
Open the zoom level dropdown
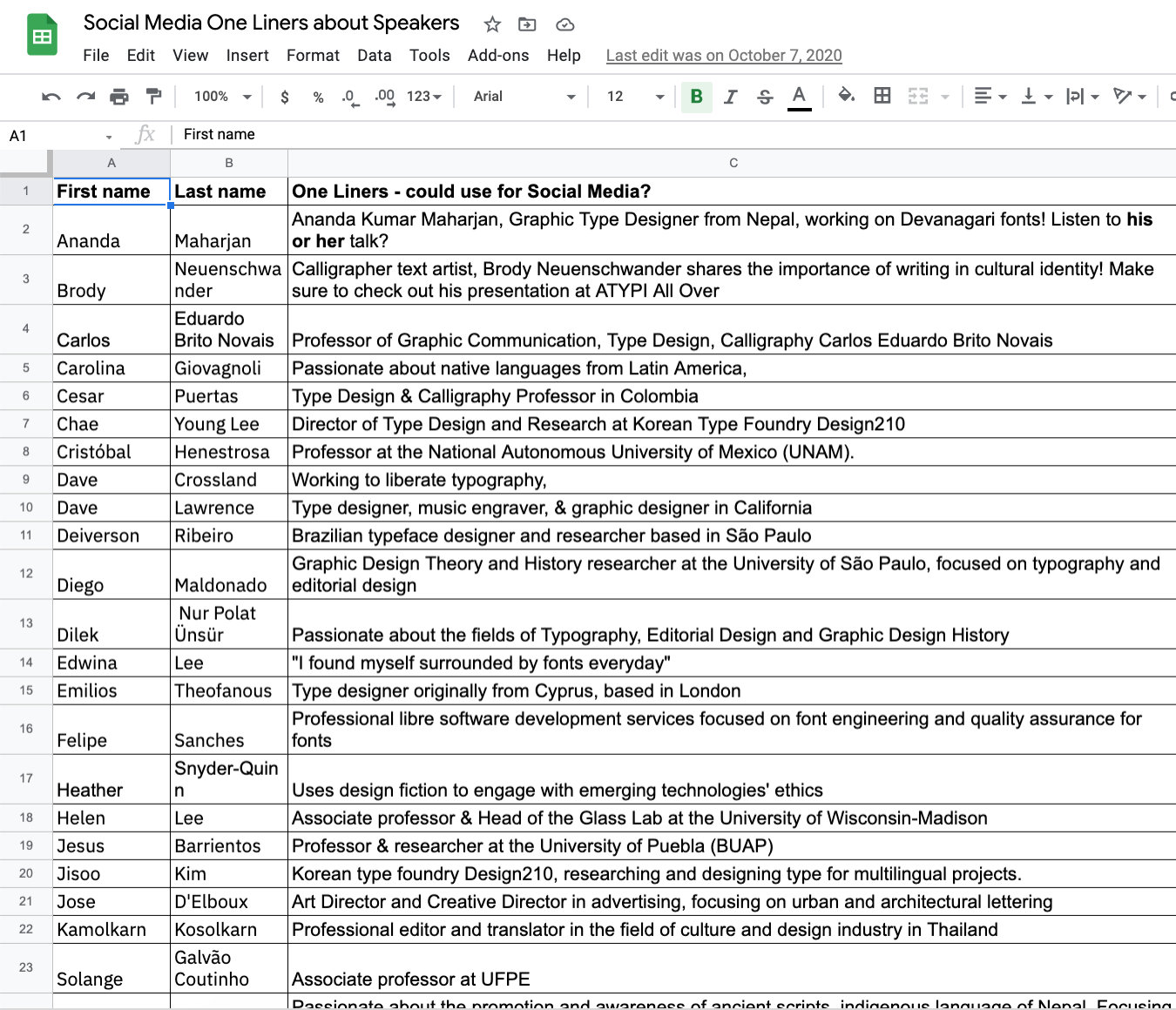tap(223, 97)
